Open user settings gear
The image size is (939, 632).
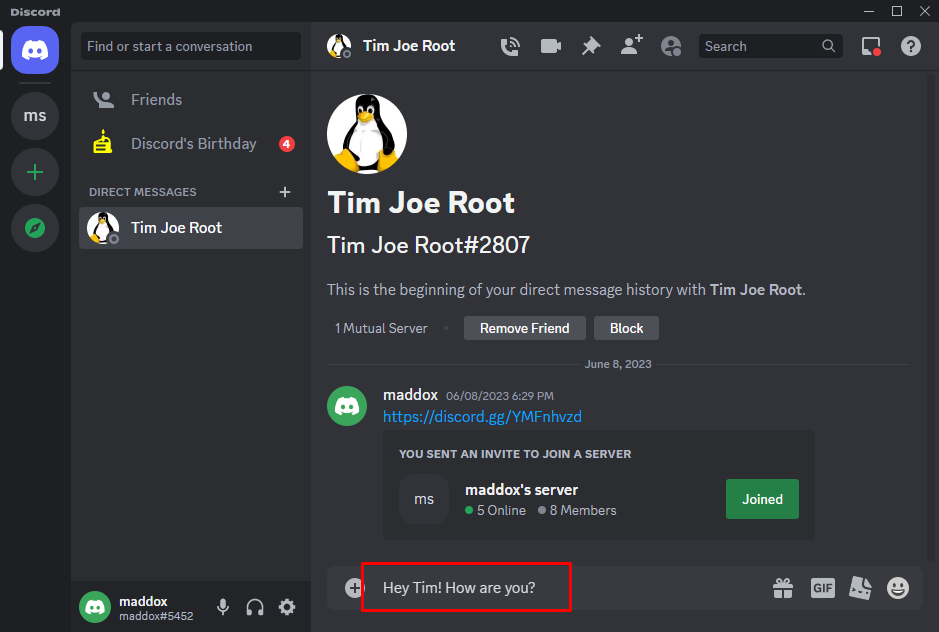point(287,607)
